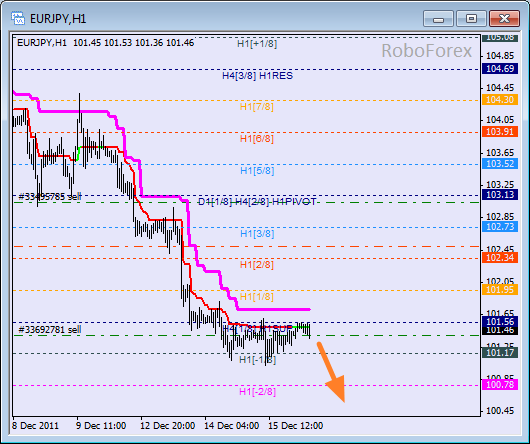Minimize the EURJPY,H1 chart window
530x444 pixels.
[x=438, y=18]
